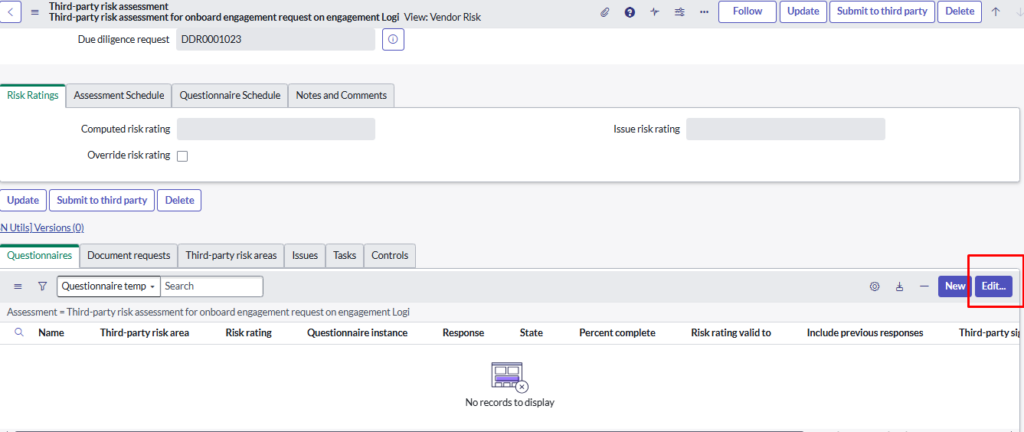
Task: Click the activity stream pulse icon
Action: pyautogui.click(x=654, y=12)
